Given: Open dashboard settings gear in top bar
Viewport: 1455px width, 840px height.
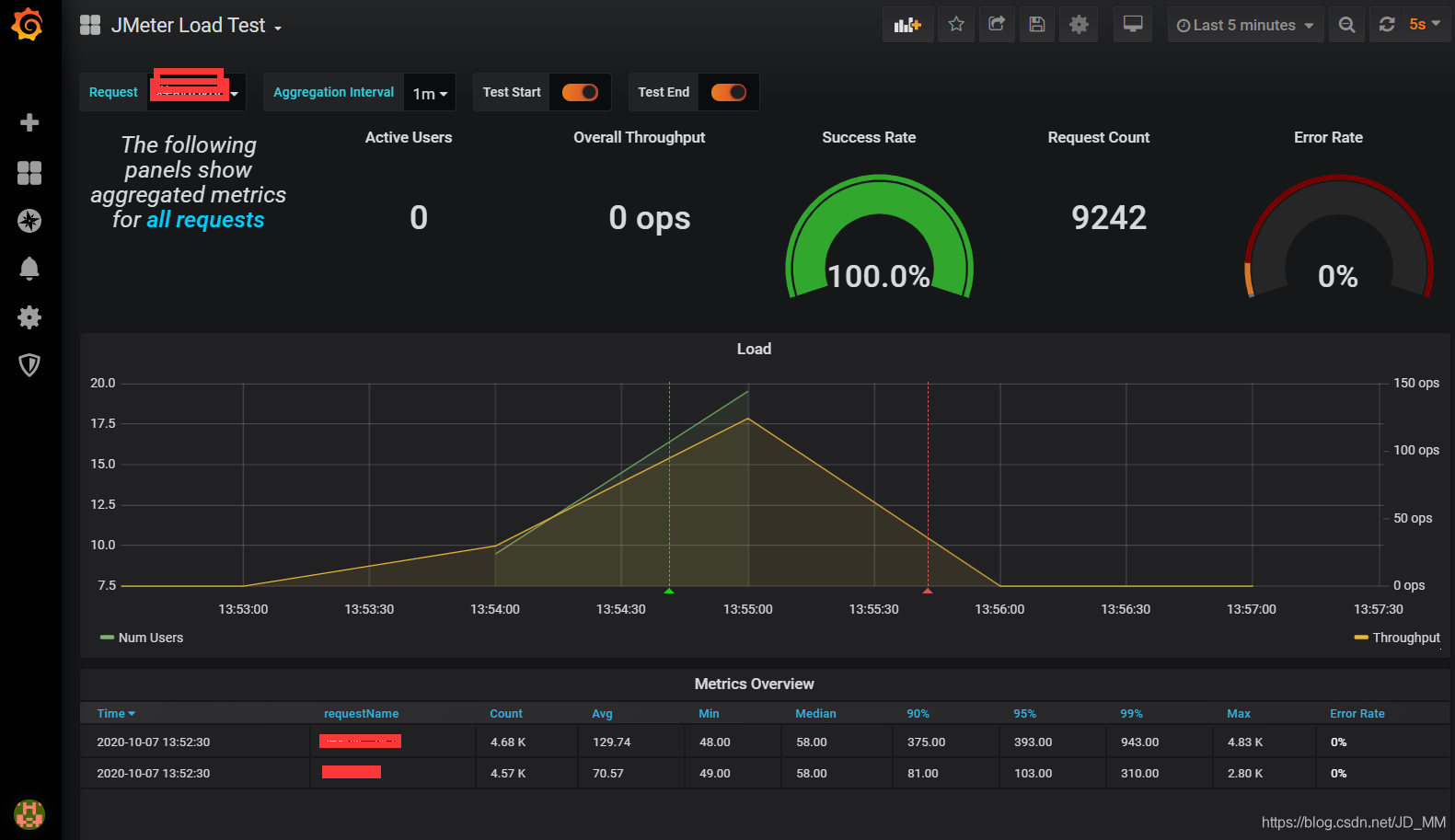Looking at the screenshot, I should pyautogui.click(x=1079, y=25).
